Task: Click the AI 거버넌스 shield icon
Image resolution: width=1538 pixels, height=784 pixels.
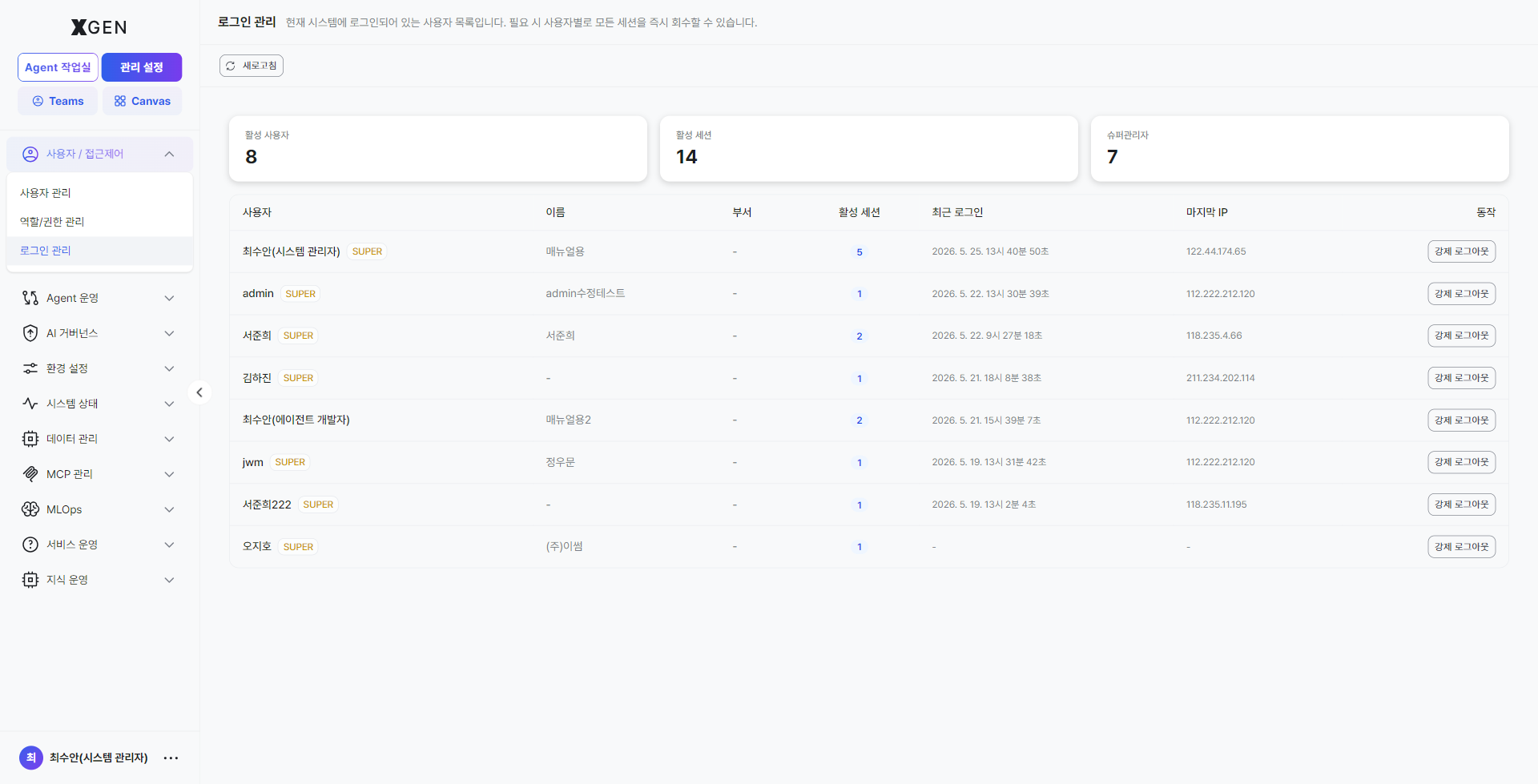Action: [30, 333]
